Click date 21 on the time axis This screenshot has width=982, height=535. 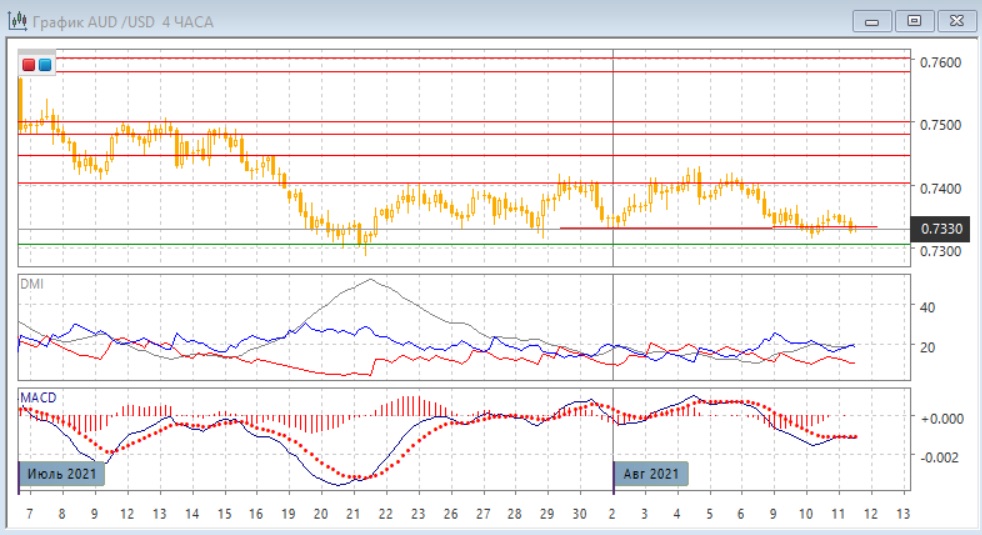(x=352, y=513)
